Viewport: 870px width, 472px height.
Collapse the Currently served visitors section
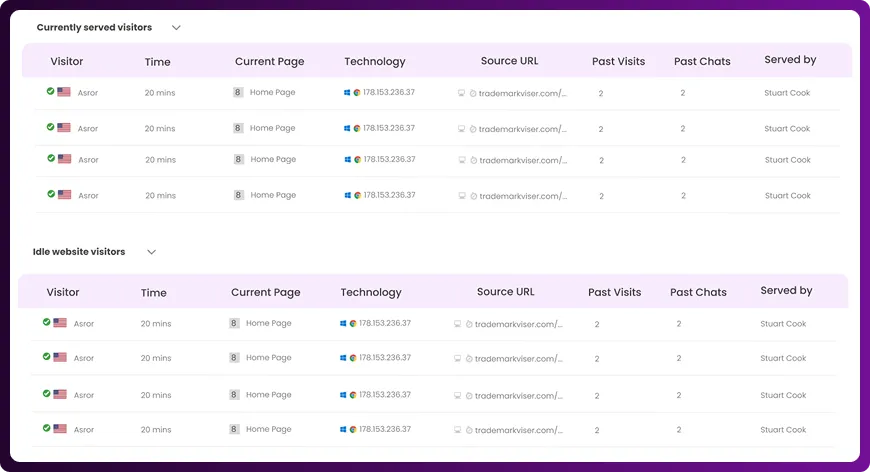tap(176, 28)
